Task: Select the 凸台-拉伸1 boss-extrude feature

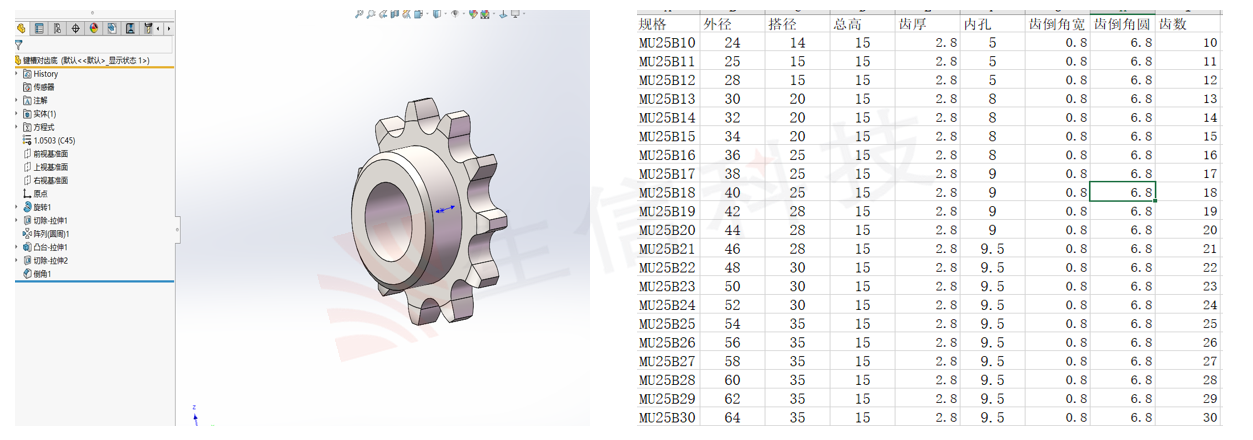Action: [45, 247]
